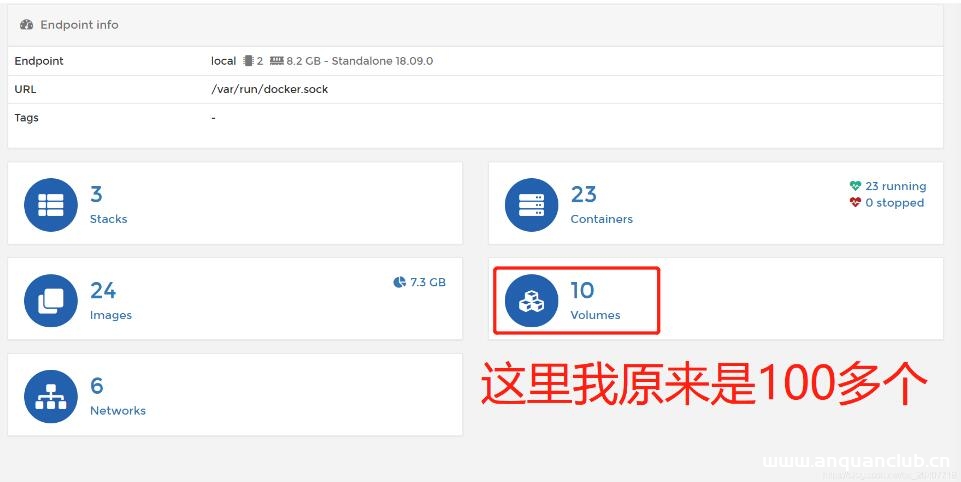Viewport: 961px width, 482px height.
Task: Click the /var/run/docker.sock URL value
Action: [270, 89]
